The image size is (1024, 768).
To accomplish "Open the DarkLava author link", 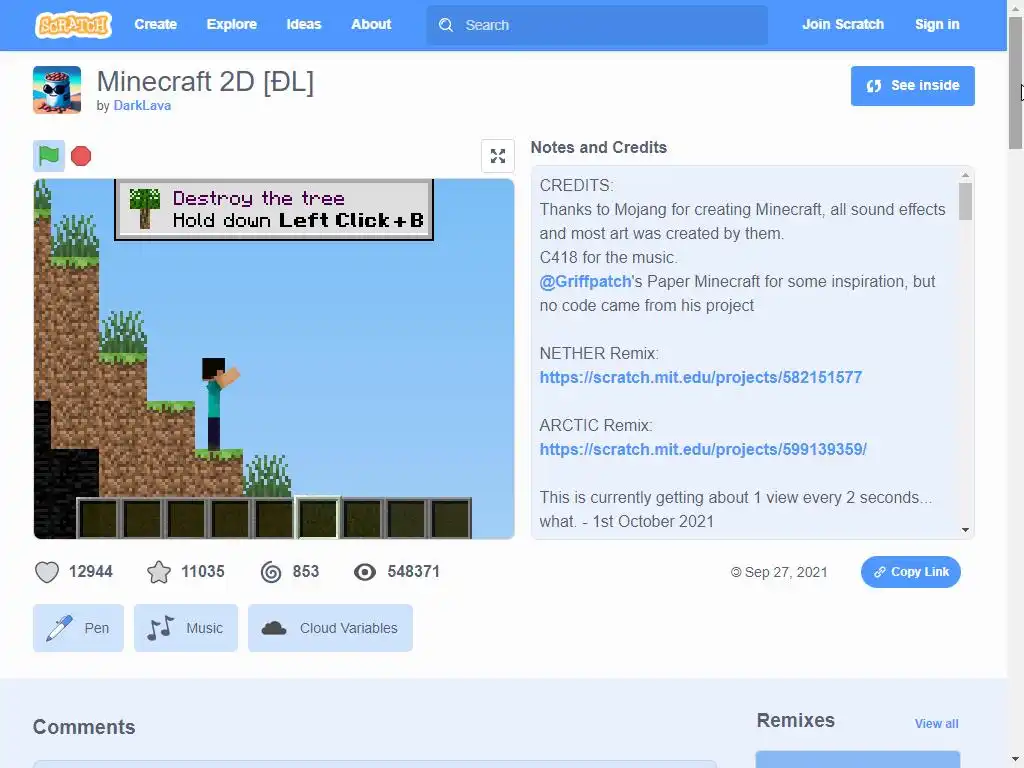I will tap(142, 105).
